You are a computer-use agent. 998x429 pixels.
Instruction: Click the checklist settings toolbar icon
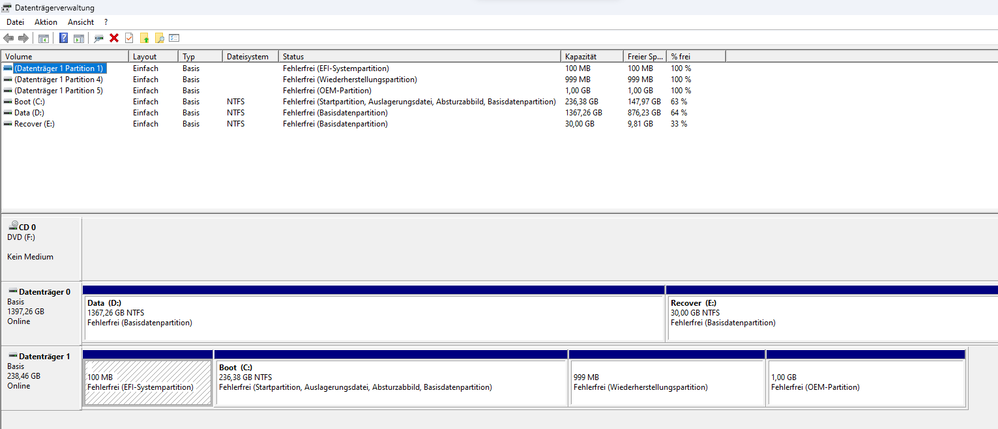tap(174, 38)
